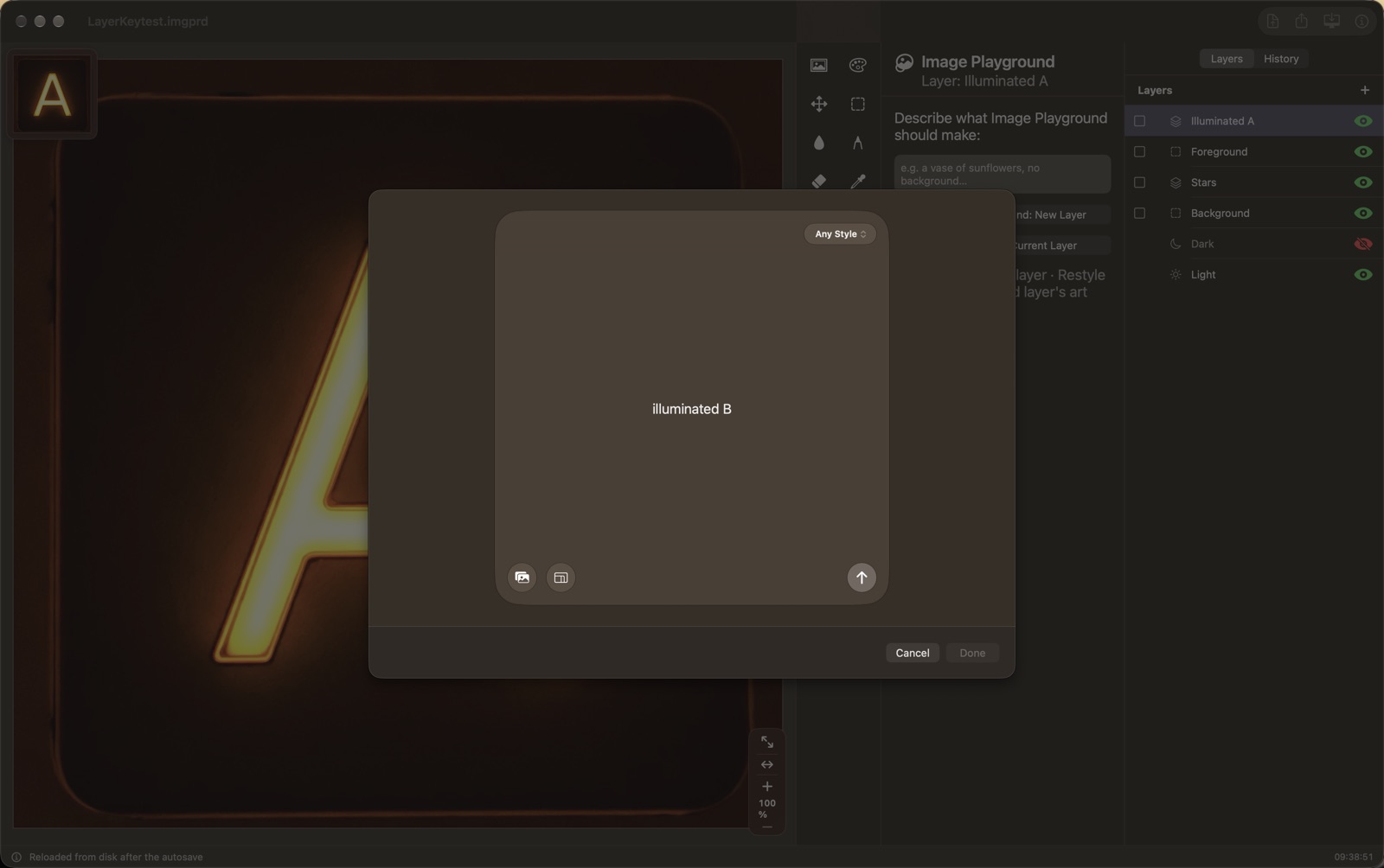Image resolution: width=1384 pixels, height=868 pixels.
Task: Check the Foreground layer checkbox
Action: pyautogui.click(x=1139, y=152)
